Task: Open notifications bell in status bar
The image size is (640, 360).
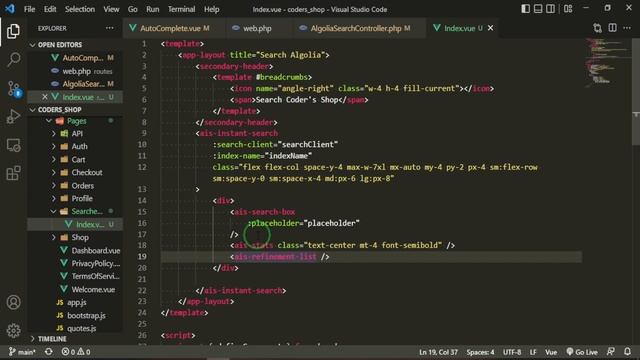Action: (627, 352)
